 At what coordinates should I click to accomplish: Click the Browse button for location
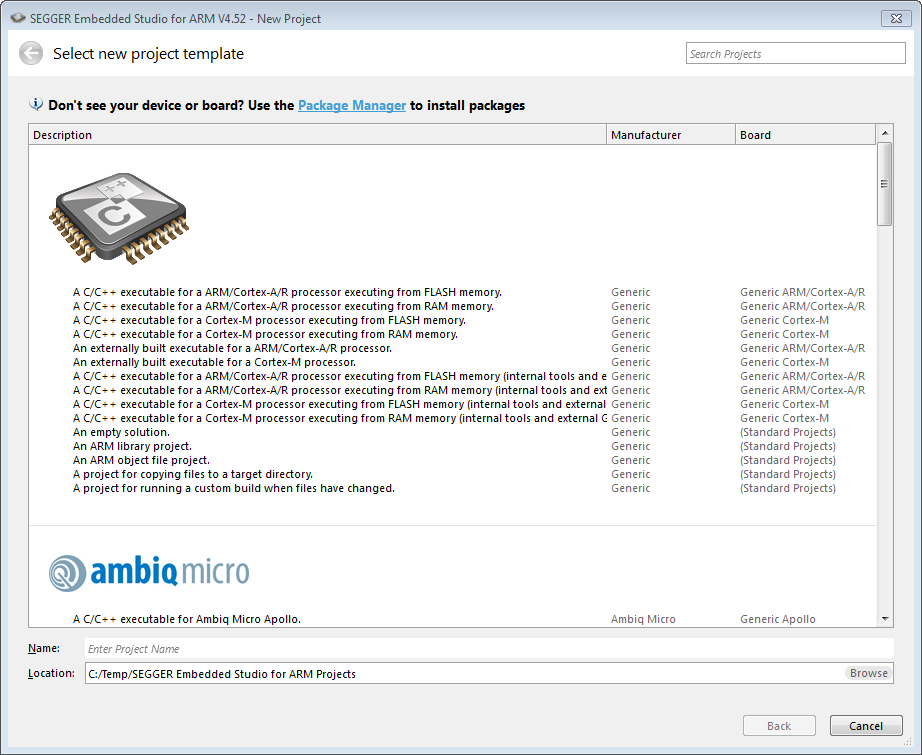click(868, 673)
